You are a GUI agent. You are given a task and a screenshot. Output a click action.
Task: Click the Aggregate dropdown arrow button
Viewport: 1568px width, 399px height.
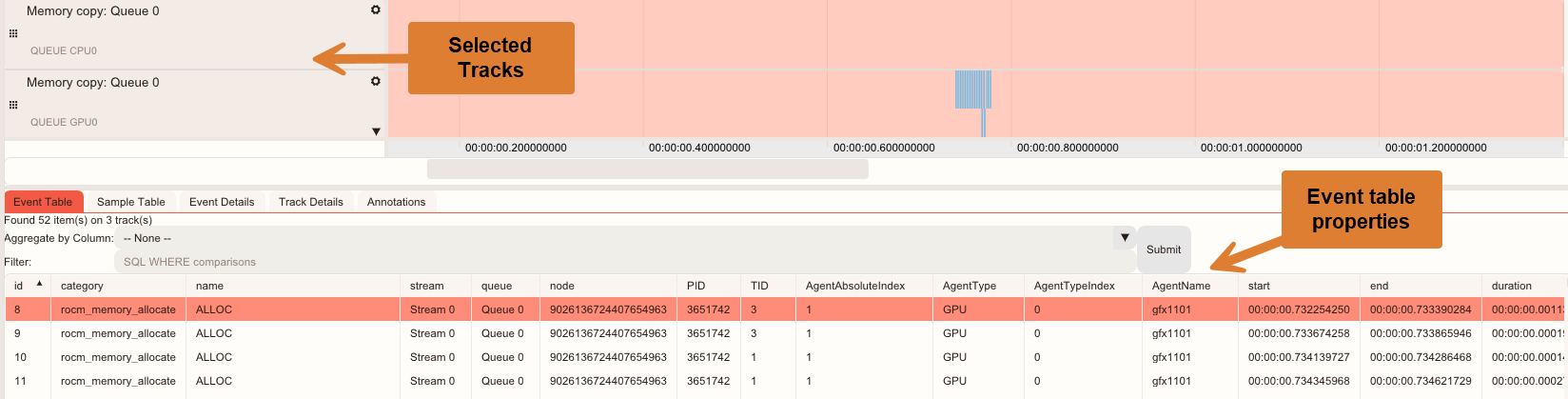pos(1125,238)
